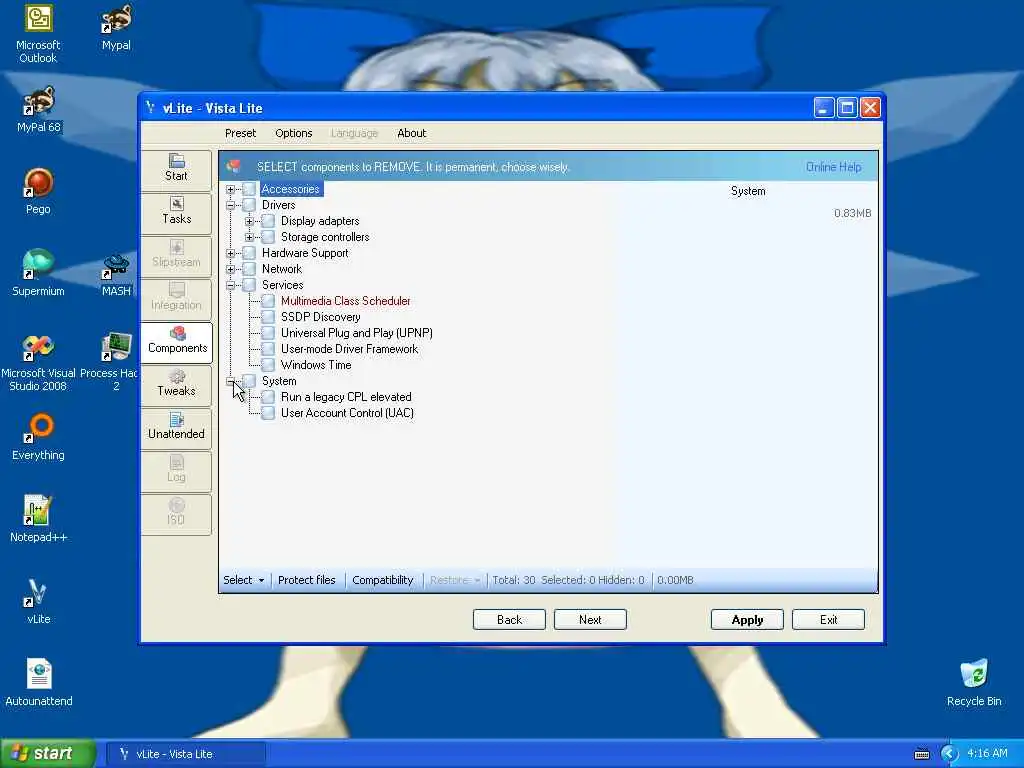The width and height of the screenshot is (1024, 768).
Task: Click ISO sidebar entry
Action: click(176, 513)
